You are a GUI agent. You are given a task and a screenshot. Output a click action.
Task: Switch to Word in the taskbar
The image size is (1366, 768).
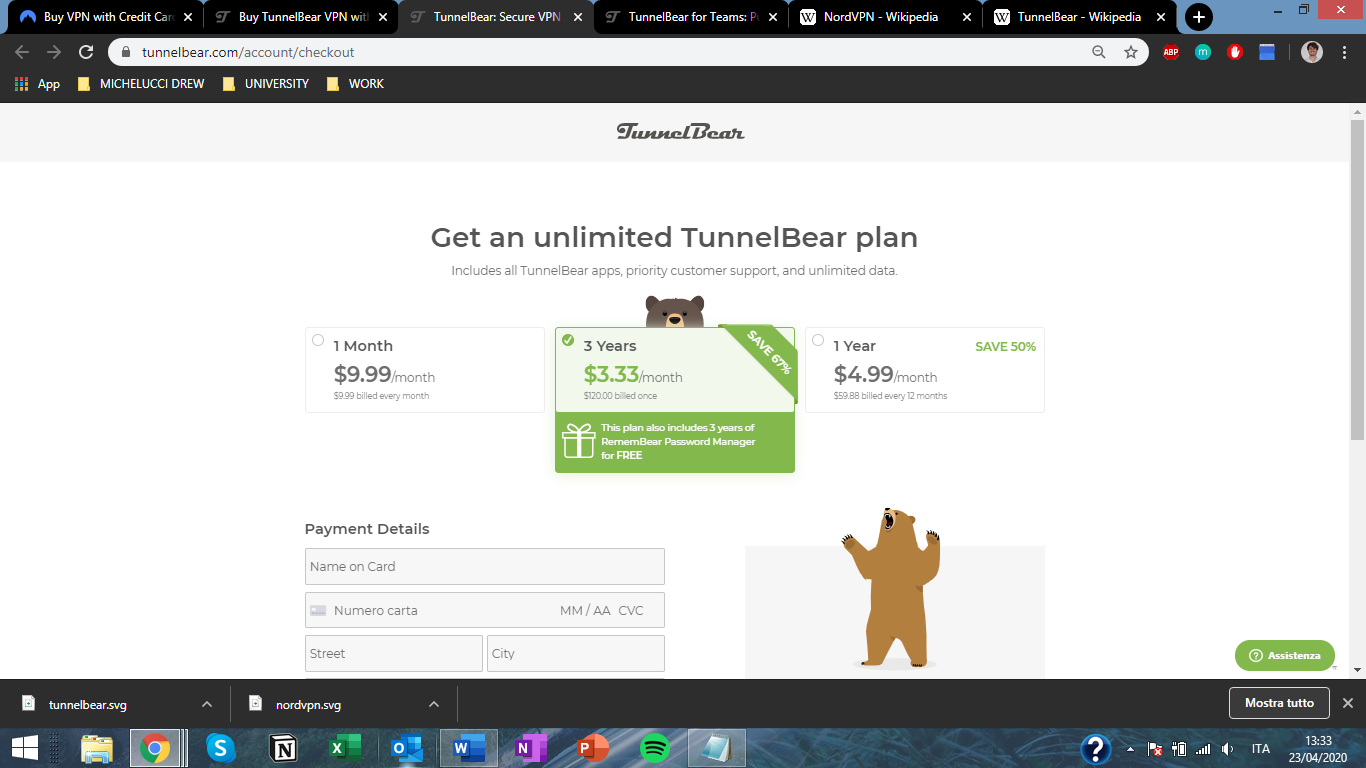pos(468,748)
